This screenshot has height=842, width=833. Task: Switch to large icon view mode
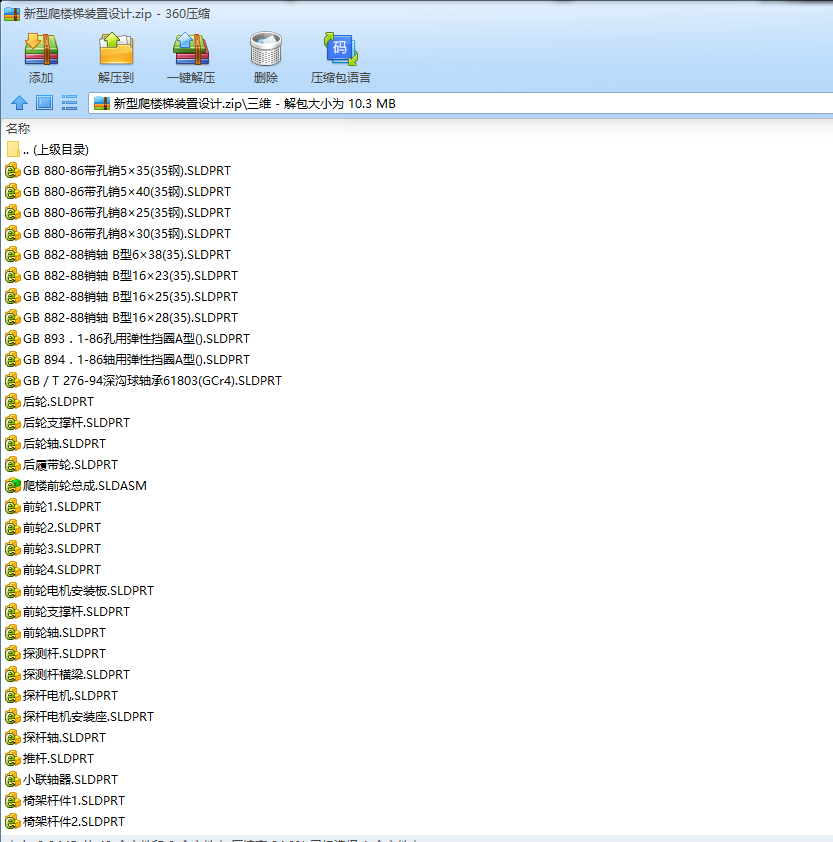44,103
